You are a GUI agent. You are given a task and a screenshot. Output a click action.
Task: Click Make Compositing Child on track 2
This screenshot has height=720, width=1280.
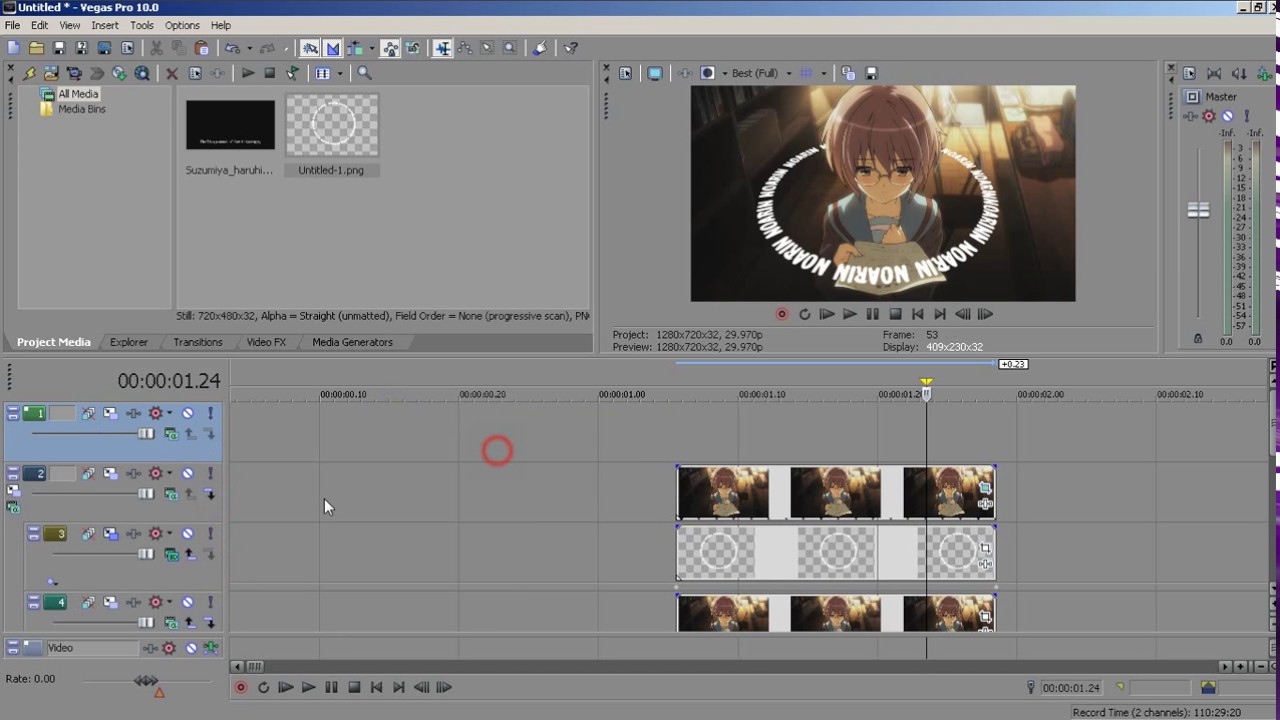point(209,494)
